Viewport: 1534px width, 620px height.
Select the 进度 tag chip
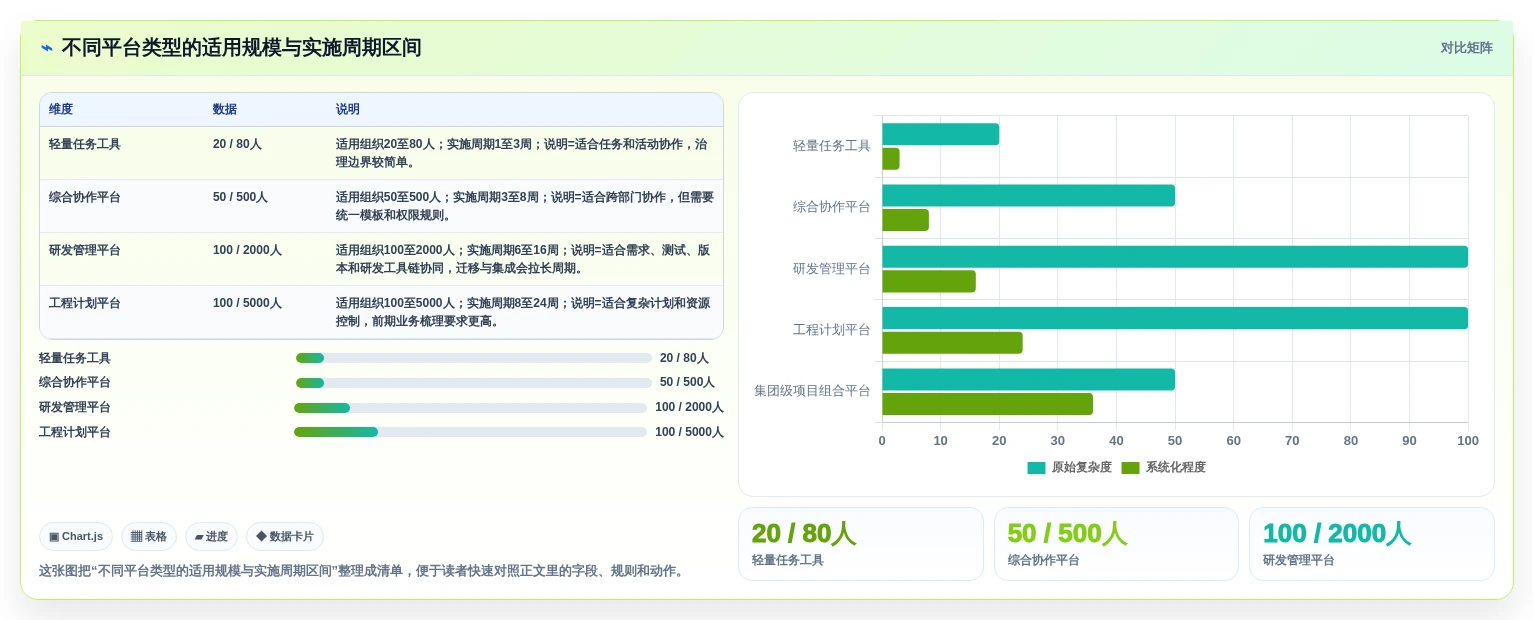tap(211, 537)
